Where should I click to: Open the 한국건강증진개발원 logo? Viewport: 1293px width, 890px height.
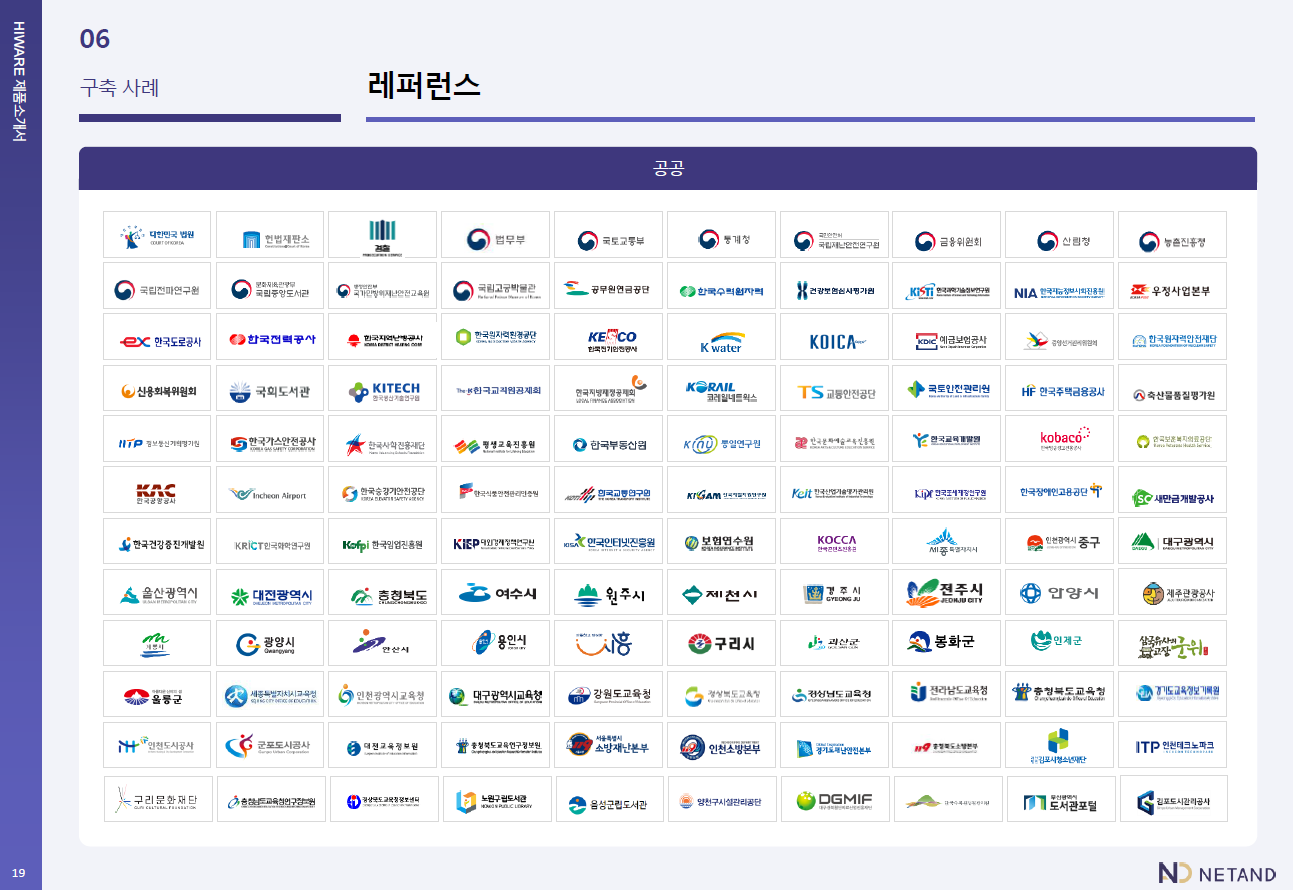click(x=157, y=543)
